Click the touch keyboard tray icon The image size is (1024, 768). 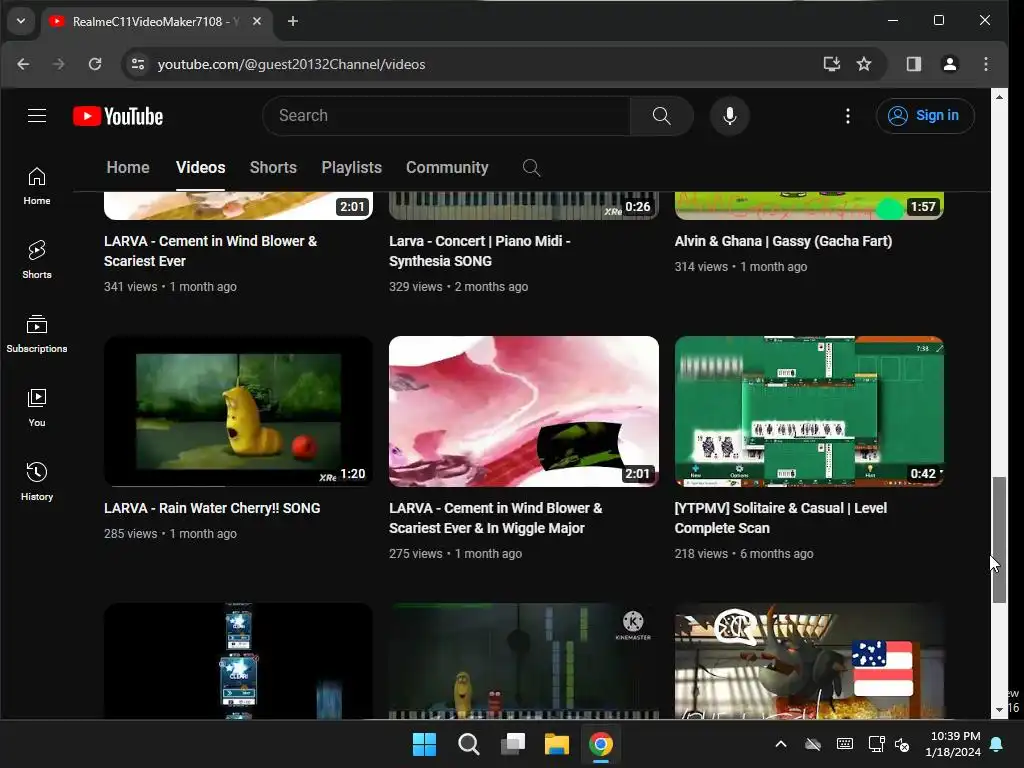point(844,744)
